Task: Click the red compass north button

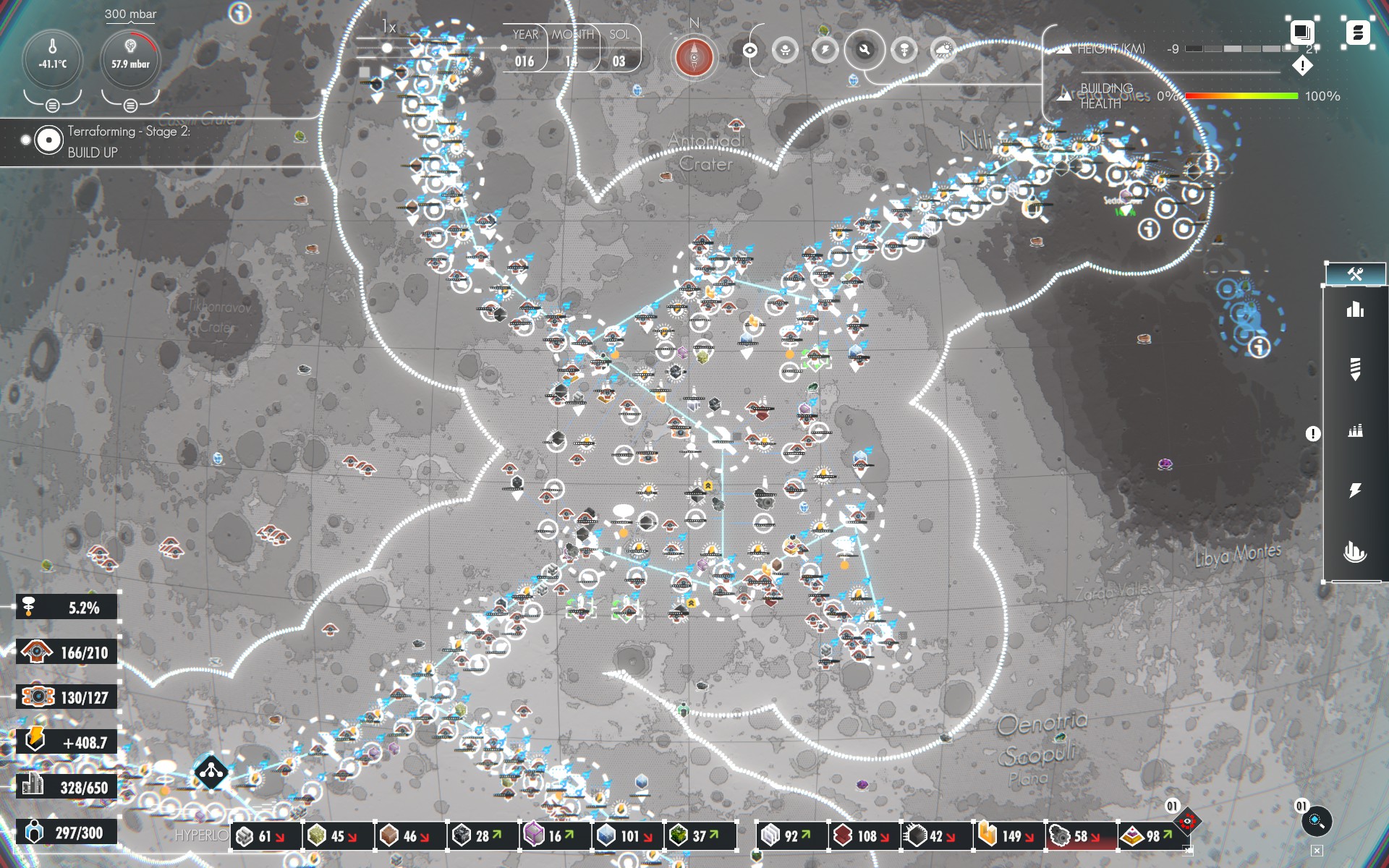Action: pos(694,57)
